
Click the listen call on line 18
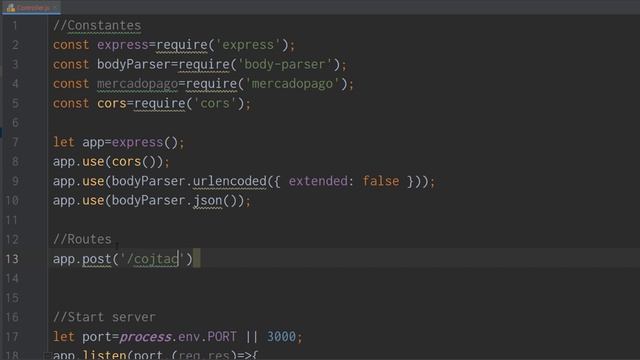104,355
